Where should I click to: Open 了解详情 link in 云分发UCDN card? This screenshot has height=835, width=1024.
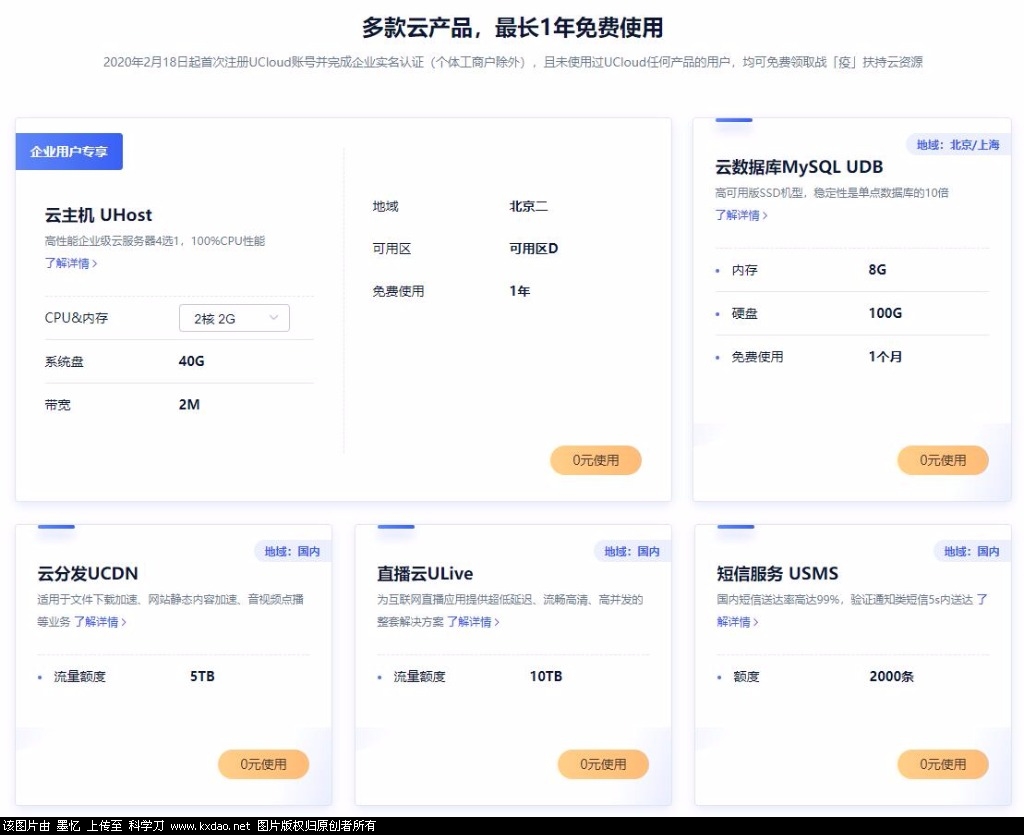(100, 622)
